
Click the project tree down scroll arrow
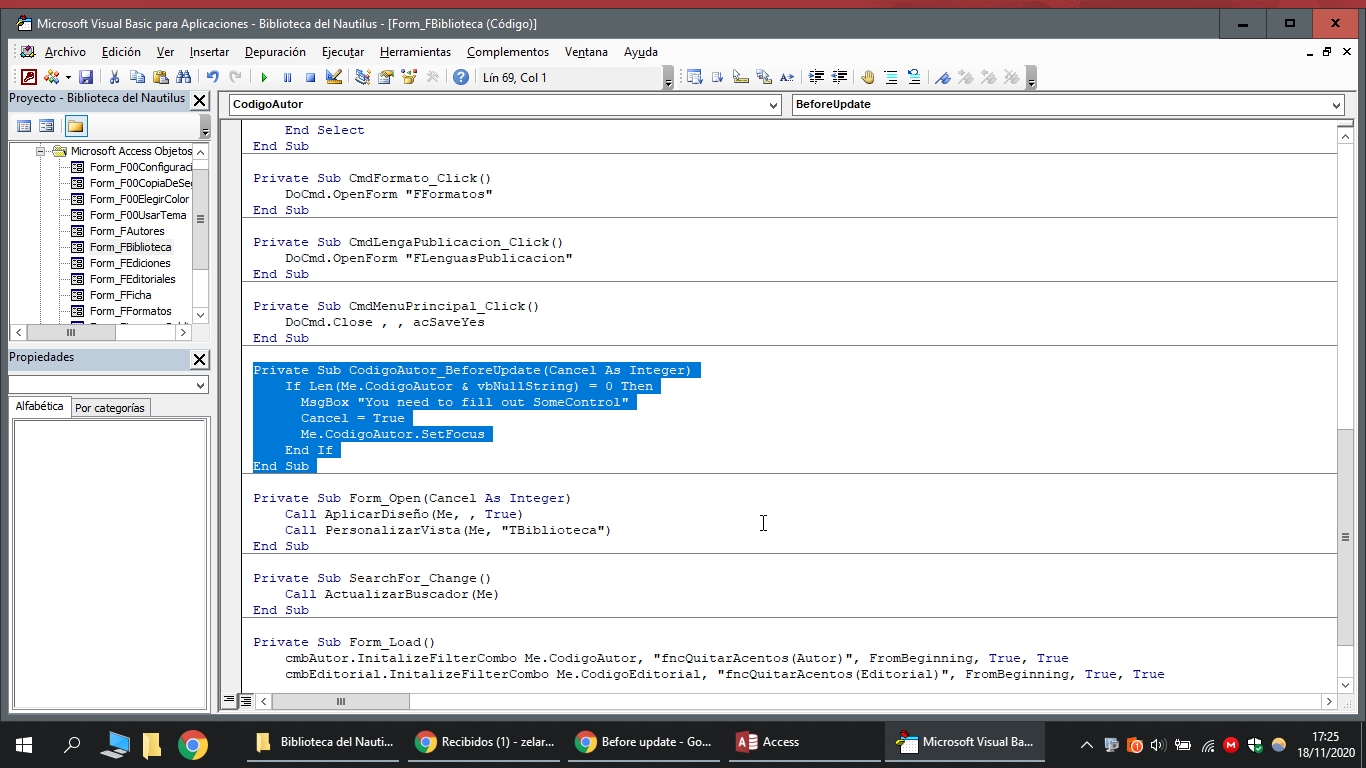coord(200,315)
